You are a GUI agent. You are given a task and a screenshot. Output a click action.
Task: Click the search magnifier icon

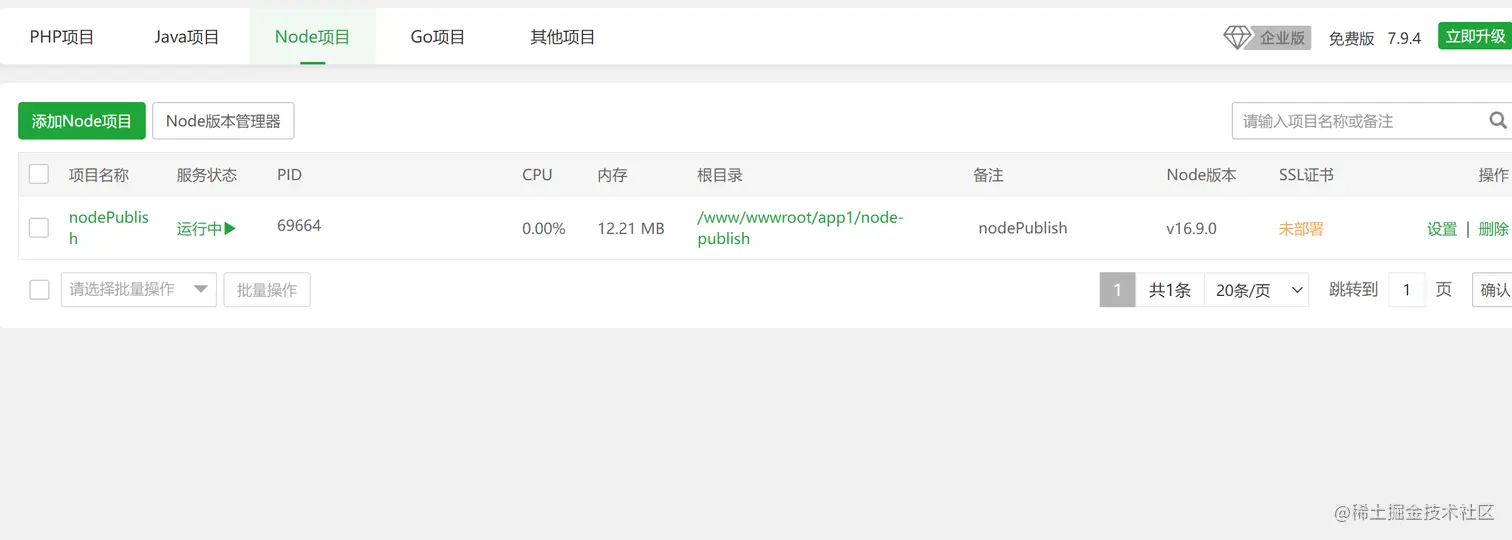(1497, 121)
